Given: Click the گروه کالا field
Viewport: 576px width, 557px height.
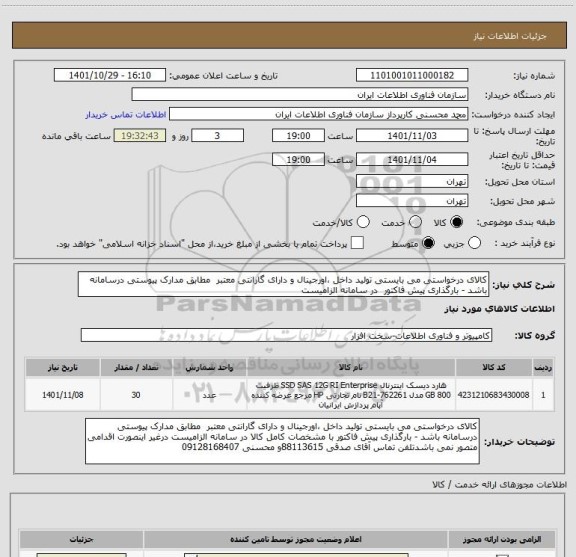Looking at the screenshot, I should 286,335.
